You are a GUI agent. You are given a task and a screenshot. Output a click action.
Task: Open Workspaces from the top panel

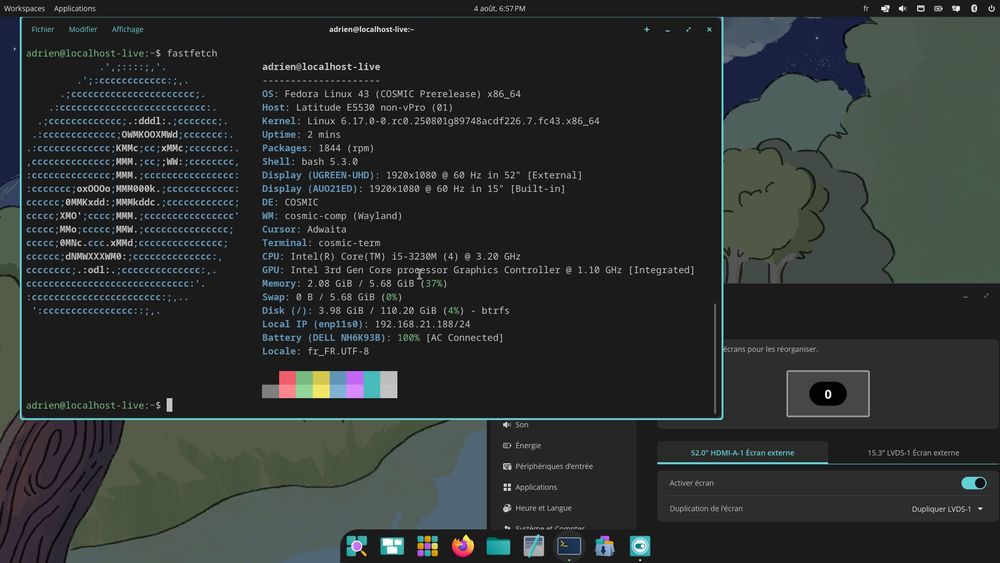(24, 8)
